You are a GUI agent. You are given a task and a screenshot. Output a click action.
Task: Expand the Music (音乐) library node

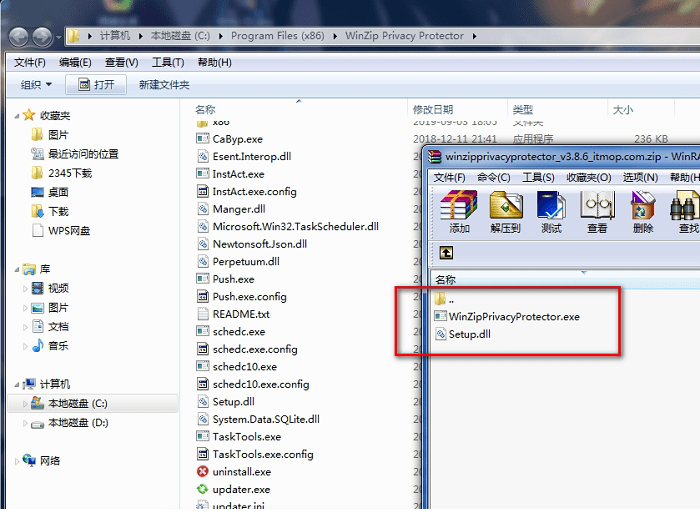coord(25,346)
